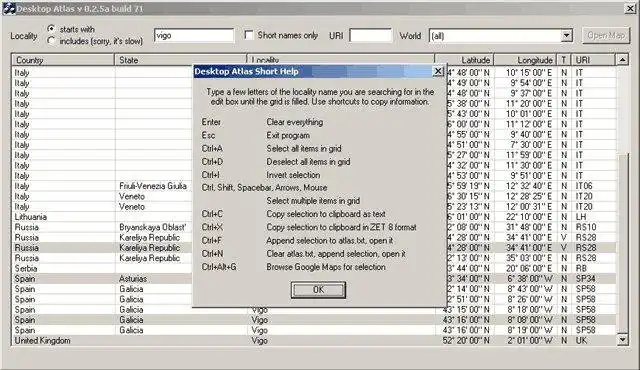Click longitude cell 31° 48' 00" E

pos(529,227)
